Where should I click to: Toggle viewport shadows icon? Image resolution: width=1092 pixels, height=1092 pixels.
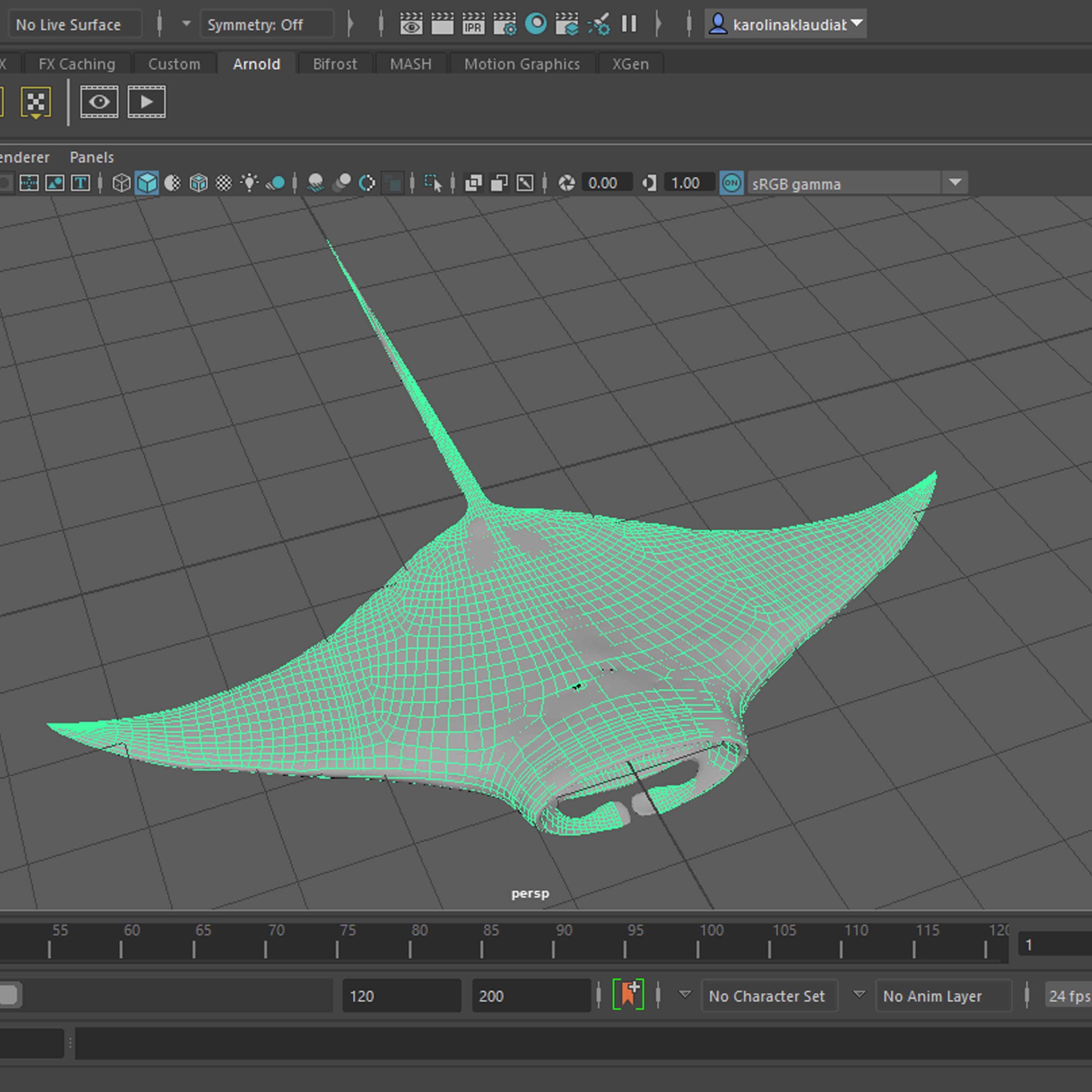[276, 183]
